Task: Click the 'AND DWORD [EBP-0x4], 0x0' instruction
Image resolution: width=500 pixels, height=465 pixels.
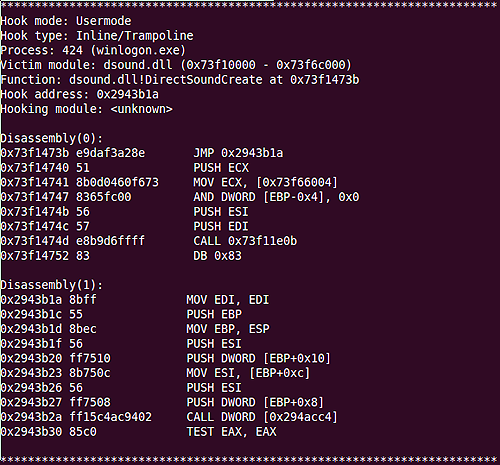Action: pos(276,197)
